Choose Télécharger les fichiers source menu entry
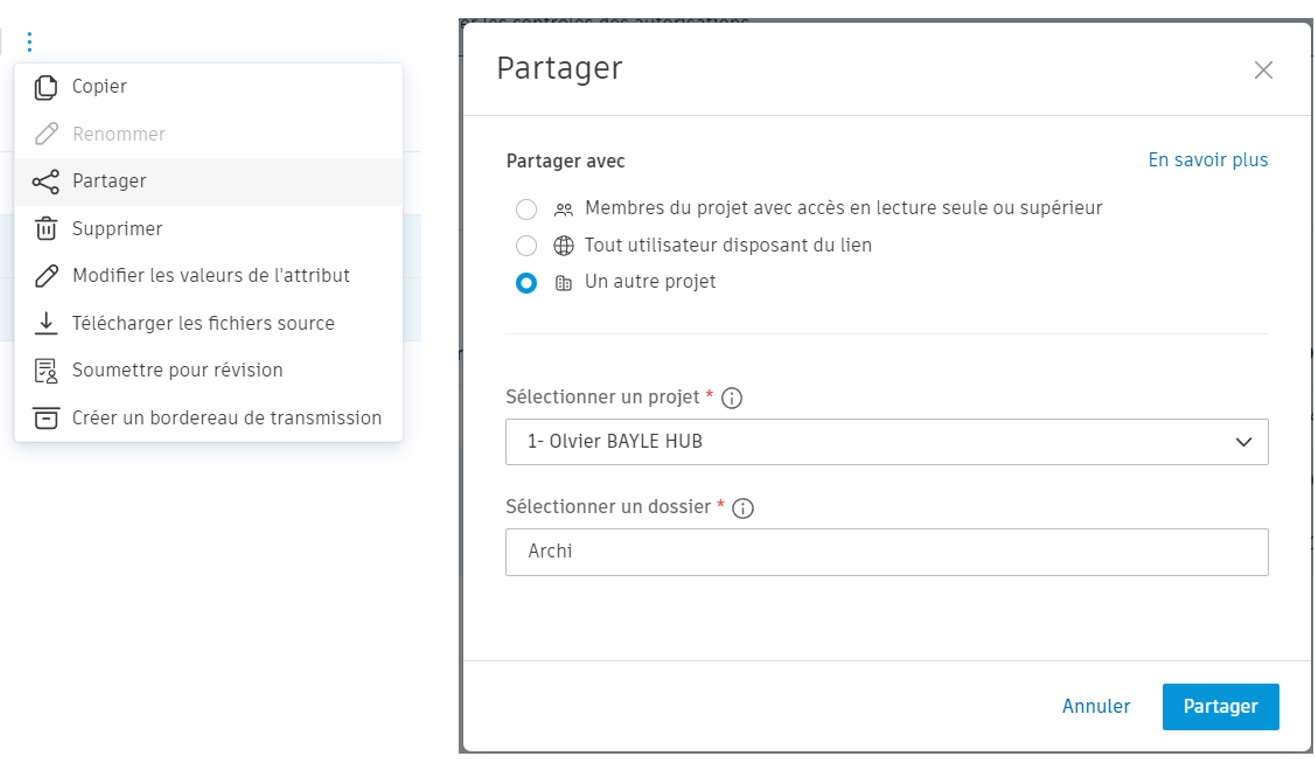1315x759 pixels. (x=203, y=323)
